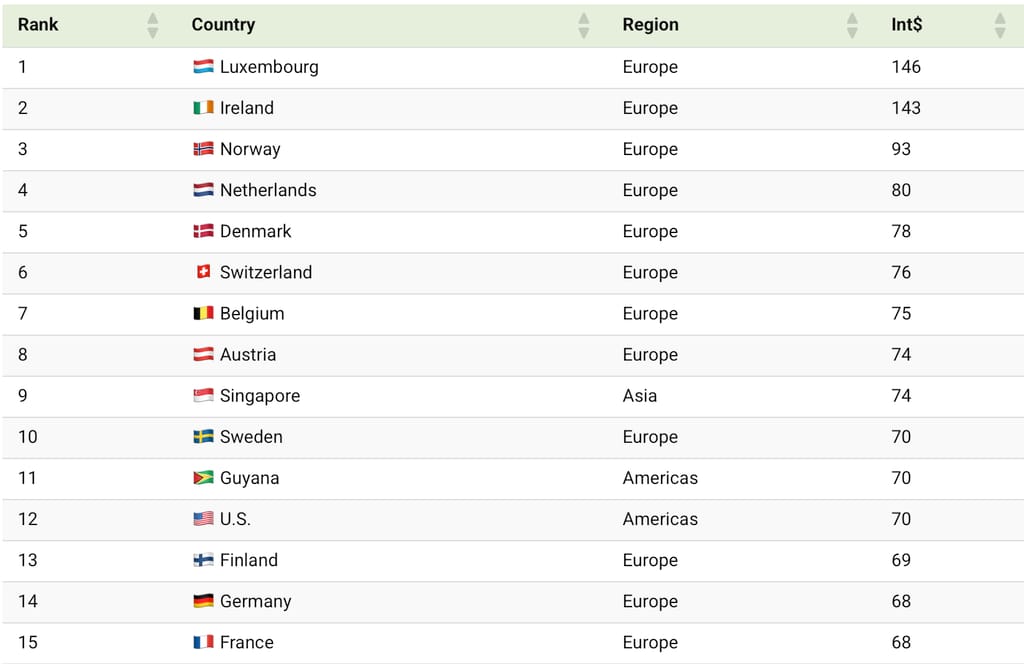The image size is (1024, 664).
Task: Click the Region column header
Action: 650,24
